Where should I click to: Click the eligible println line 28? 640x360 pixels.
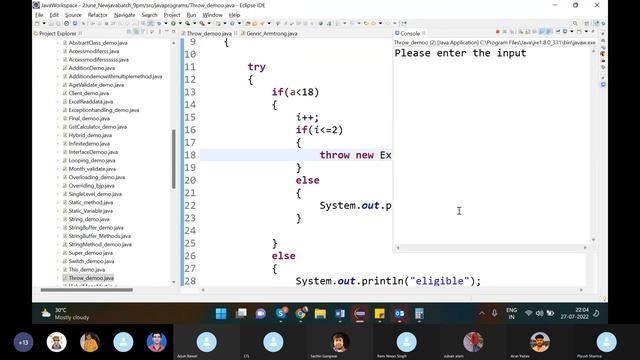point(388,281)
